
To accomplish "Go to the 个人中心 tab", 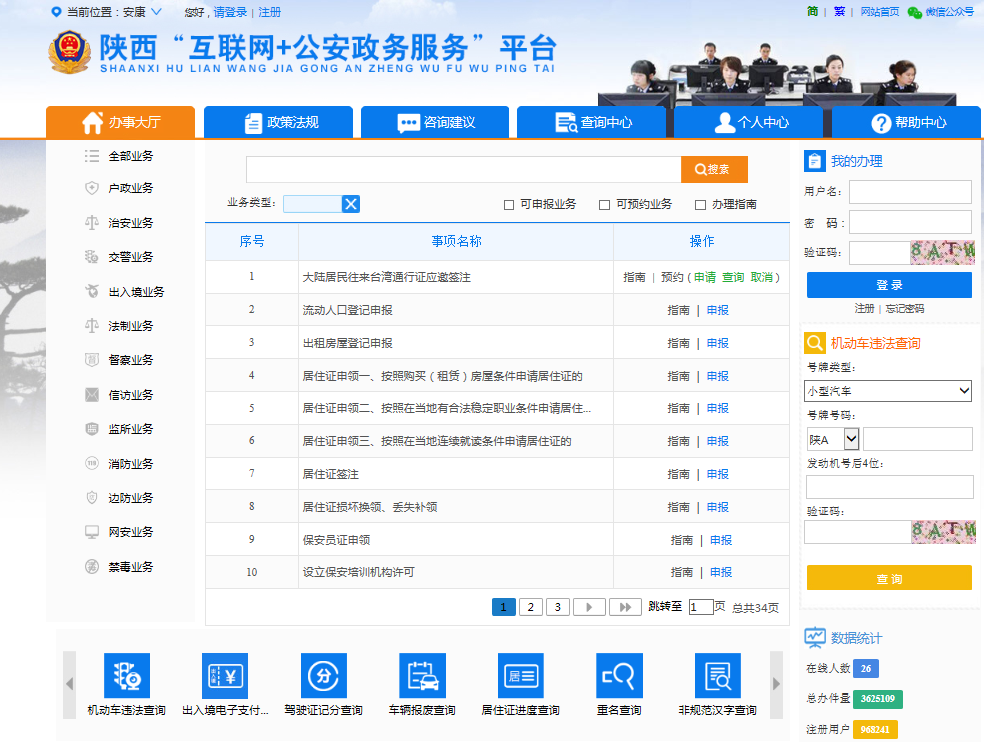I will (748, 122).
